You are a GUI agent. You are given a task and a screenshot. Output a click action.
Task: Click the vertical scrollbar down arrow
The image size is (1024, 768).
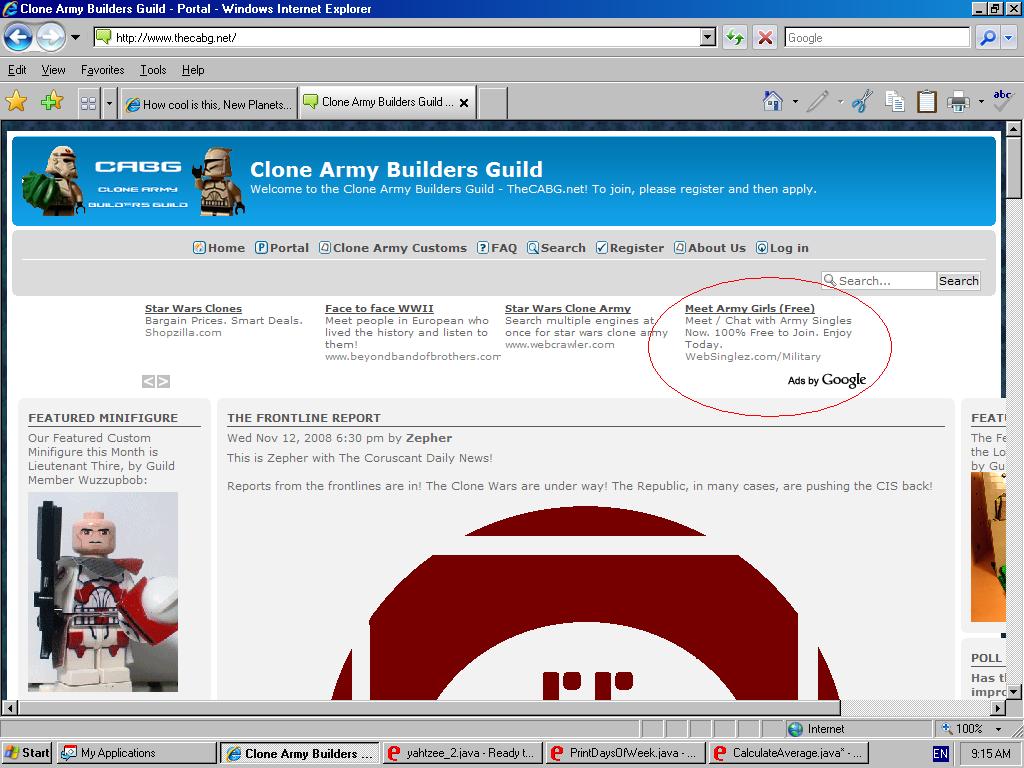click(1013, 691)
